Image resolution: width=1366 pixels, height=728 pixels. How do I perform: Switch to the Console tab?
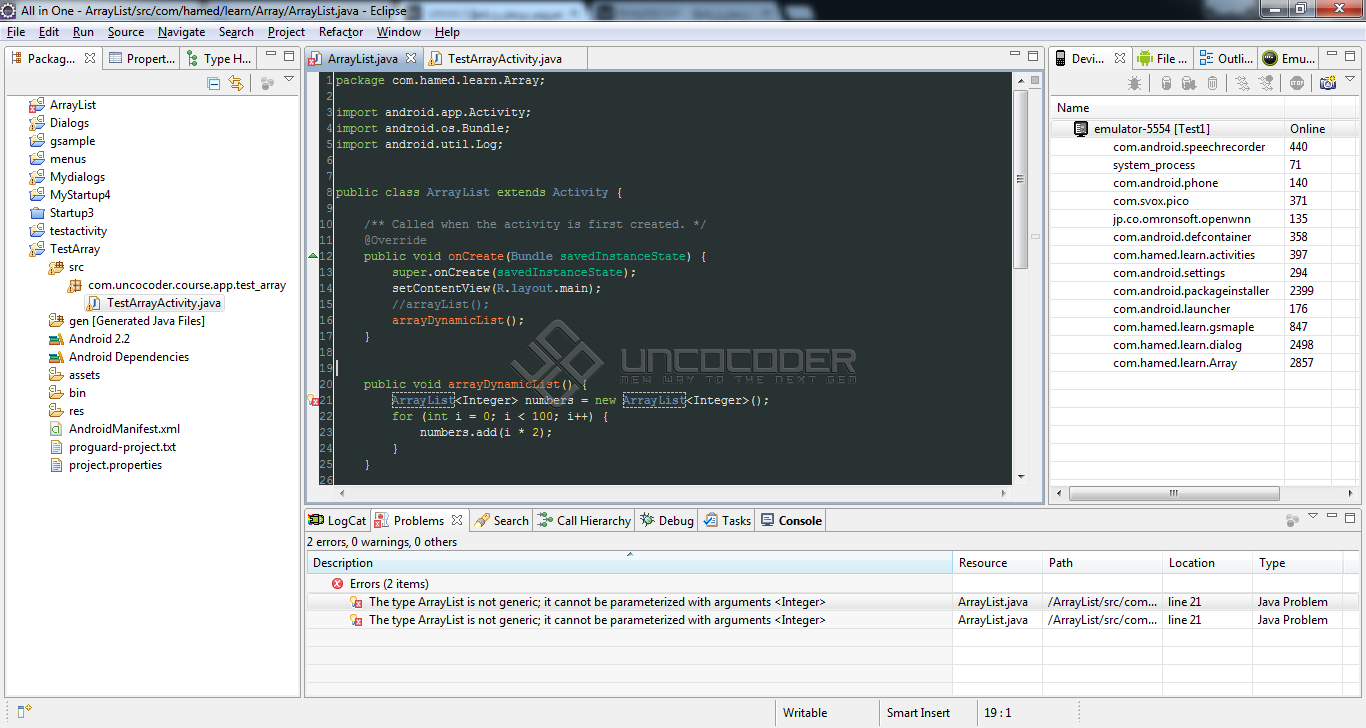791,520
